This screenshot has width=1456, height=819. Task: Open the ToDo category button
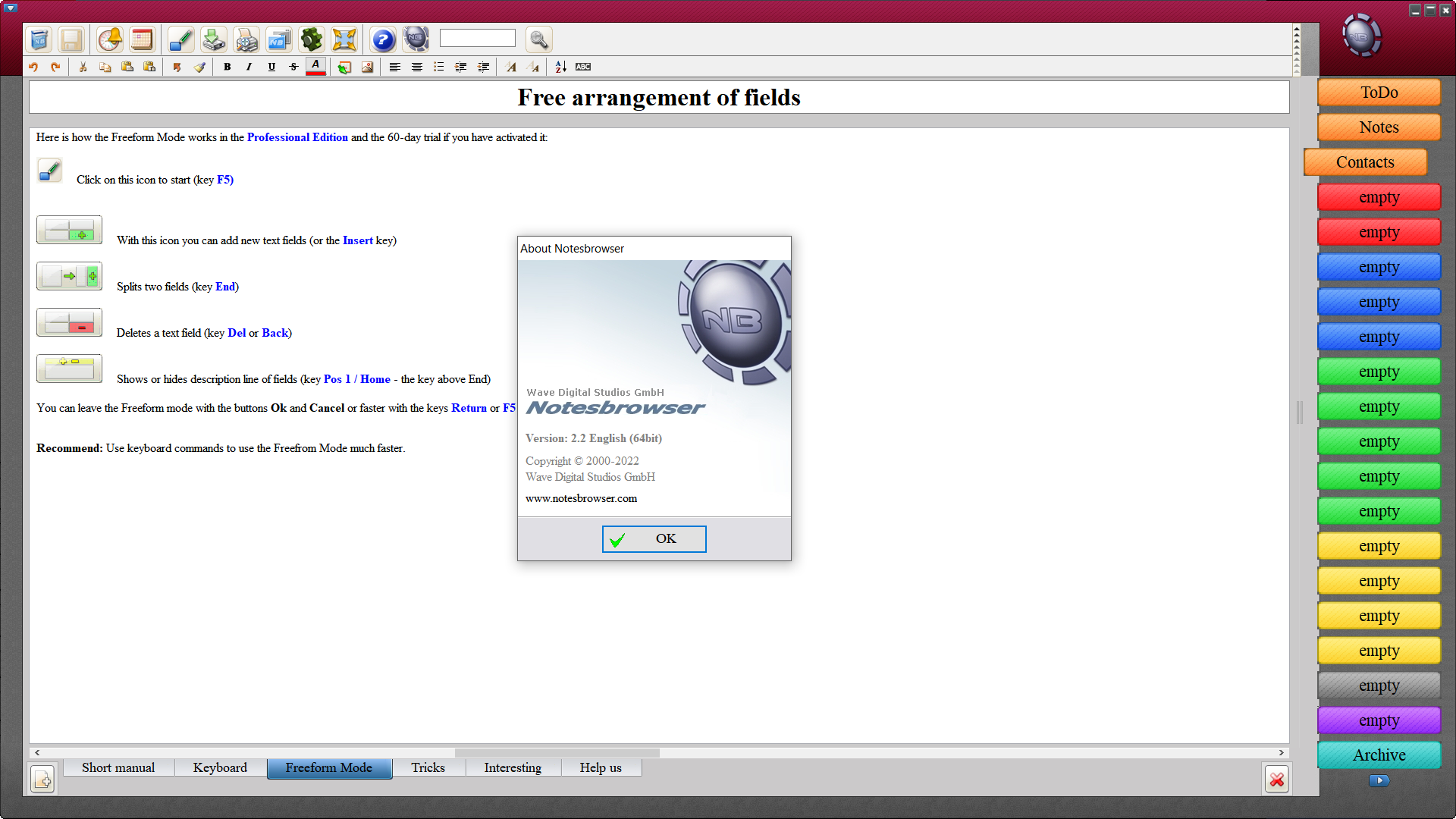click(x=1379, y=93)
